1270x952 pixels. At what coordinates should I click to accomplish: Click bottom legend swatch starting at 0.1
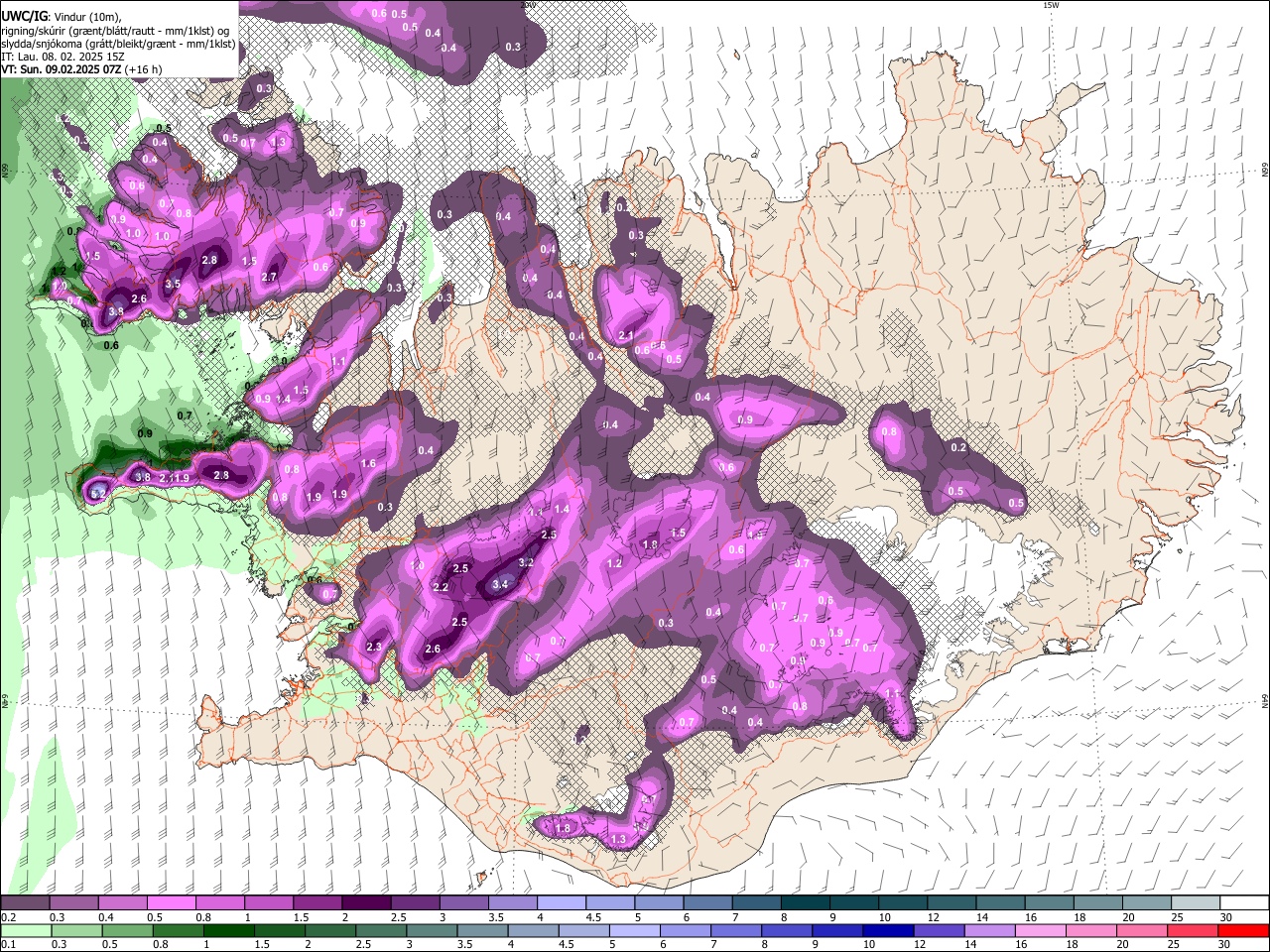(25, 930)
